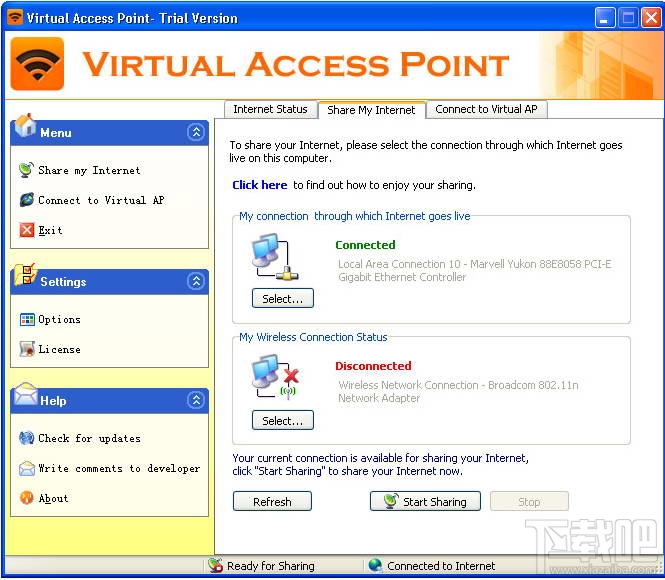
Task: Click the disconnected wireless computers icon
Action: (x=275, y=377)
